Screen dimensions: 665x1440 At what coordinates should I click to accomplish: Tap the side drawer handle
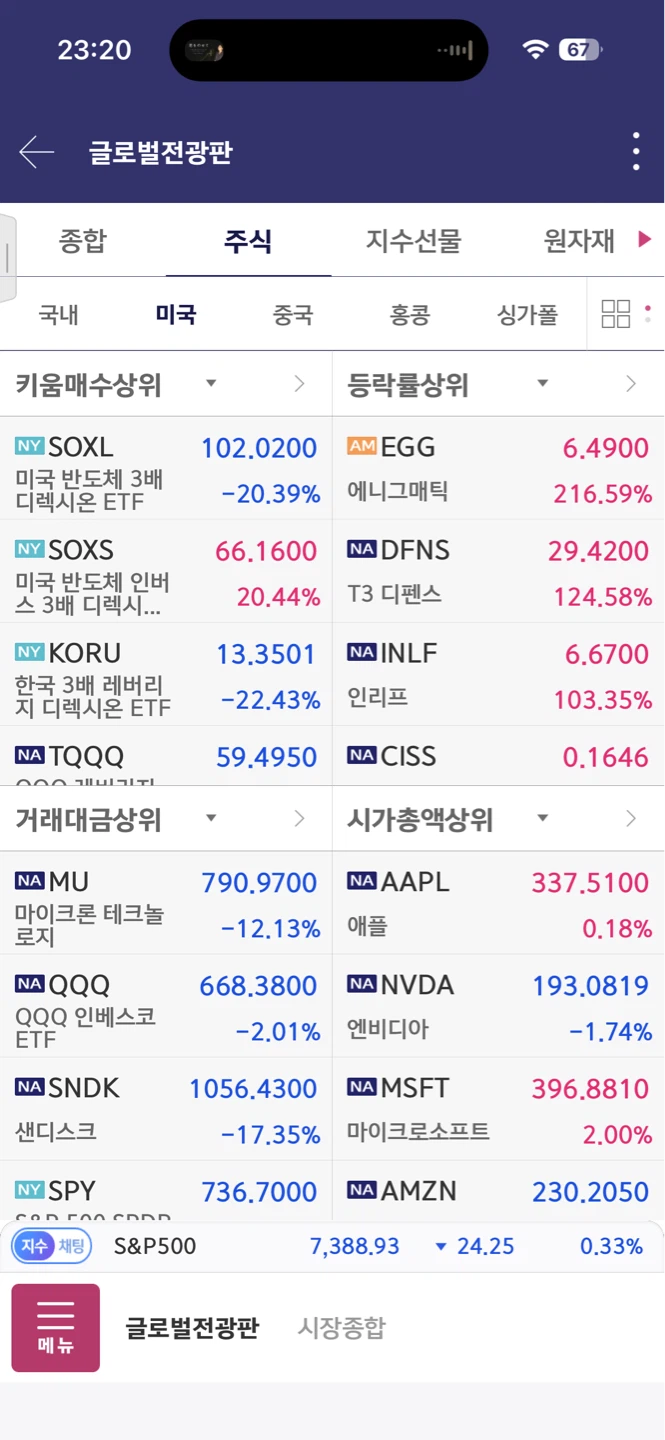[x=8, y=258]
